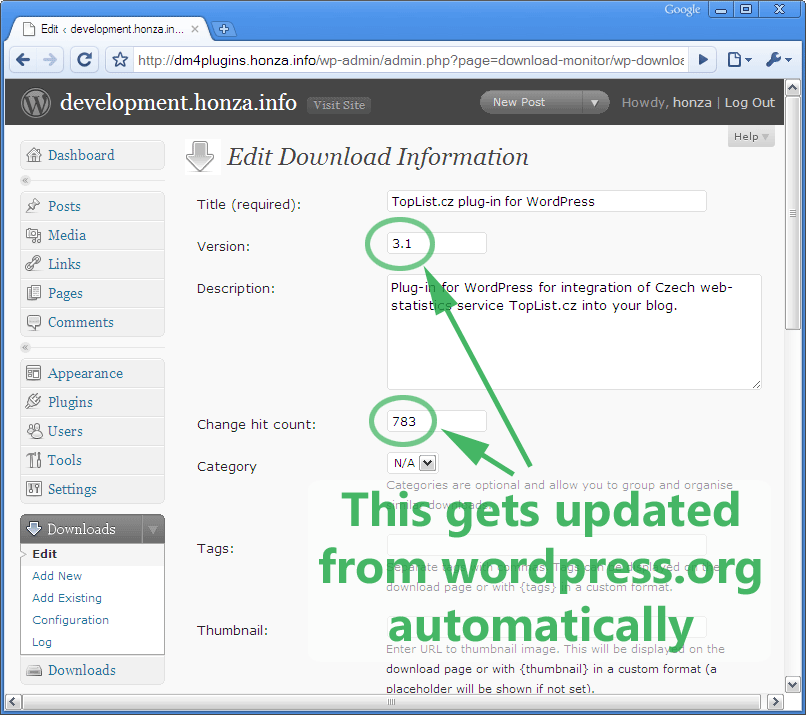This screenshot has height=715, width=806.
Task: Open the Pages menu
Action: pos(65,293)
